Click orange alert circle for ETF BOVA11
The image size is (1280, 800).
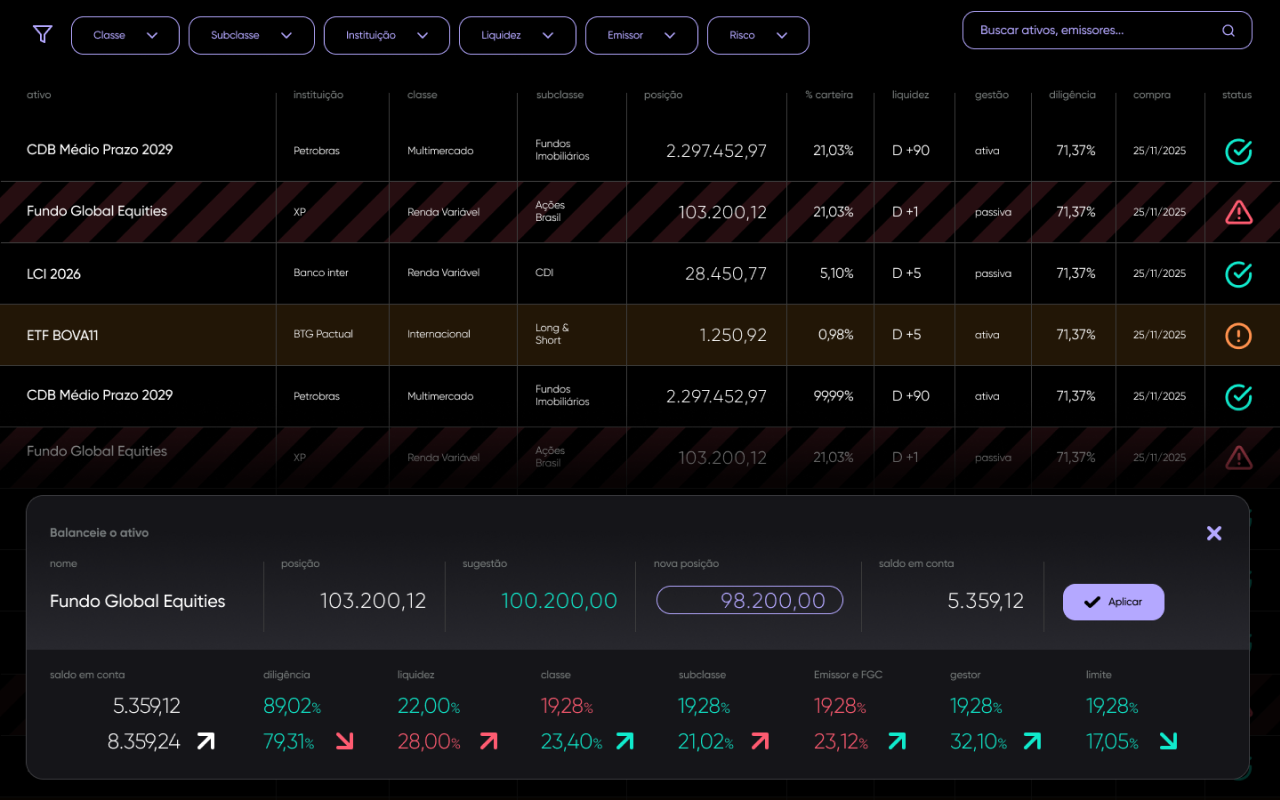pos(1238,335)
